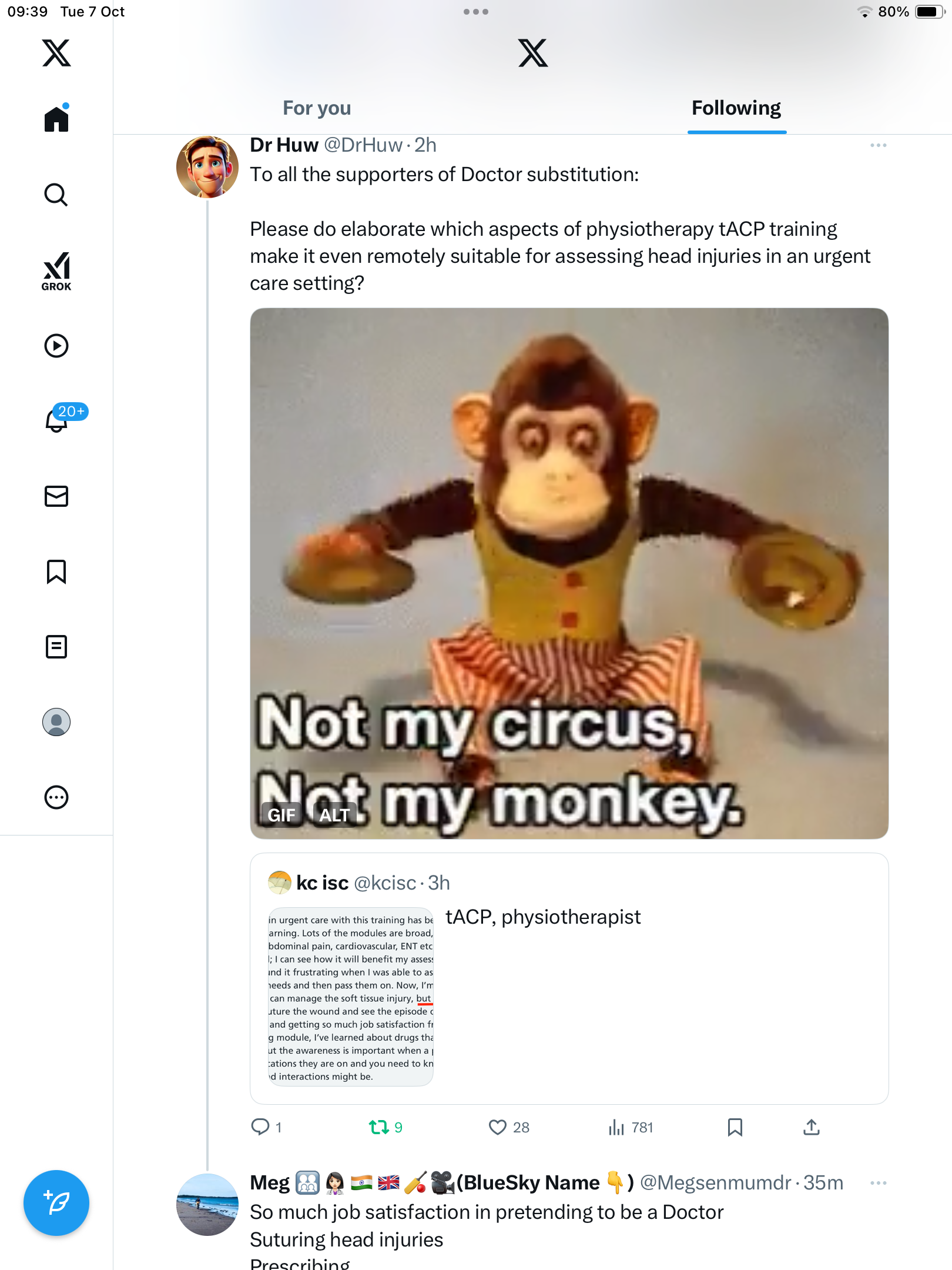Tap the compose new post button

pyautogui.click(x=56, y=1203)
